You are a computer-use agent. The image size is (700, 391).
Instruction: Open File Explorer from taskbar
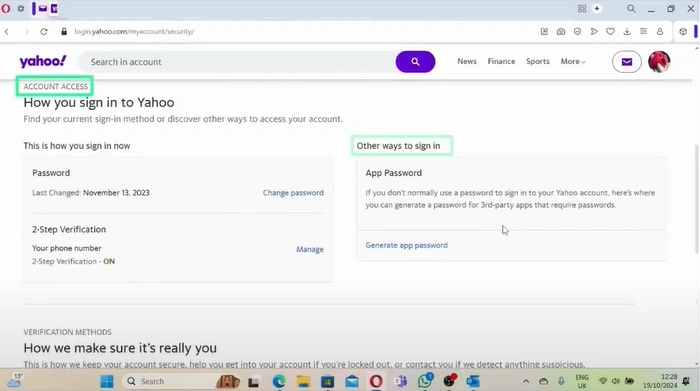click(x=303, y=381)
